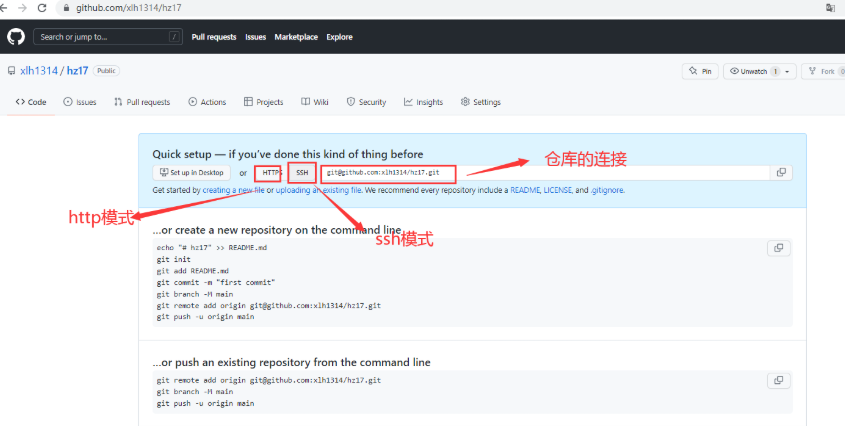Copy the create new repository commands
This screenshot has height=426, width=845.
point(779,248)
